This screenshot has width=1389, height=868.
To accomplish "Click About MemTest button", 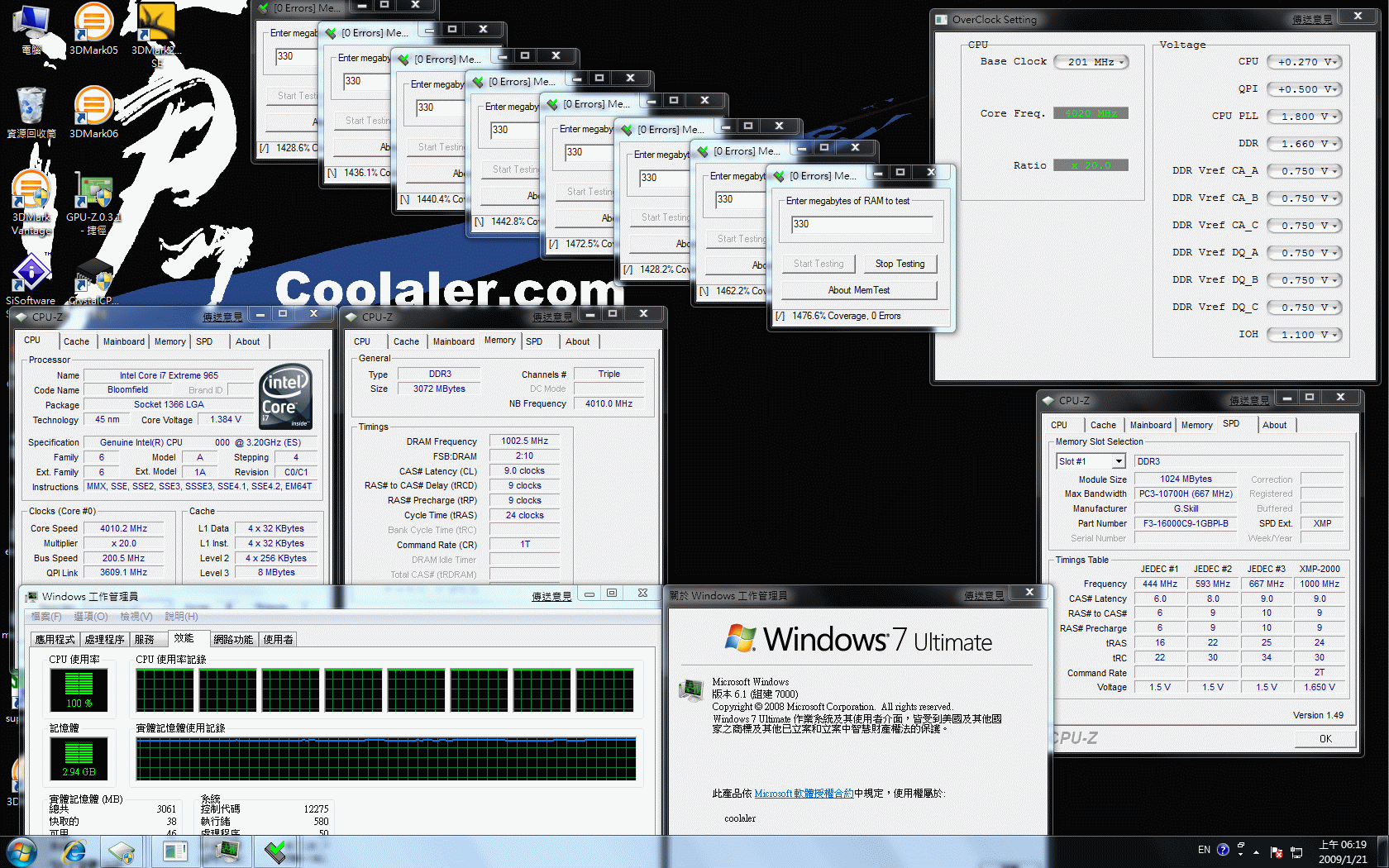I will 859,290.
